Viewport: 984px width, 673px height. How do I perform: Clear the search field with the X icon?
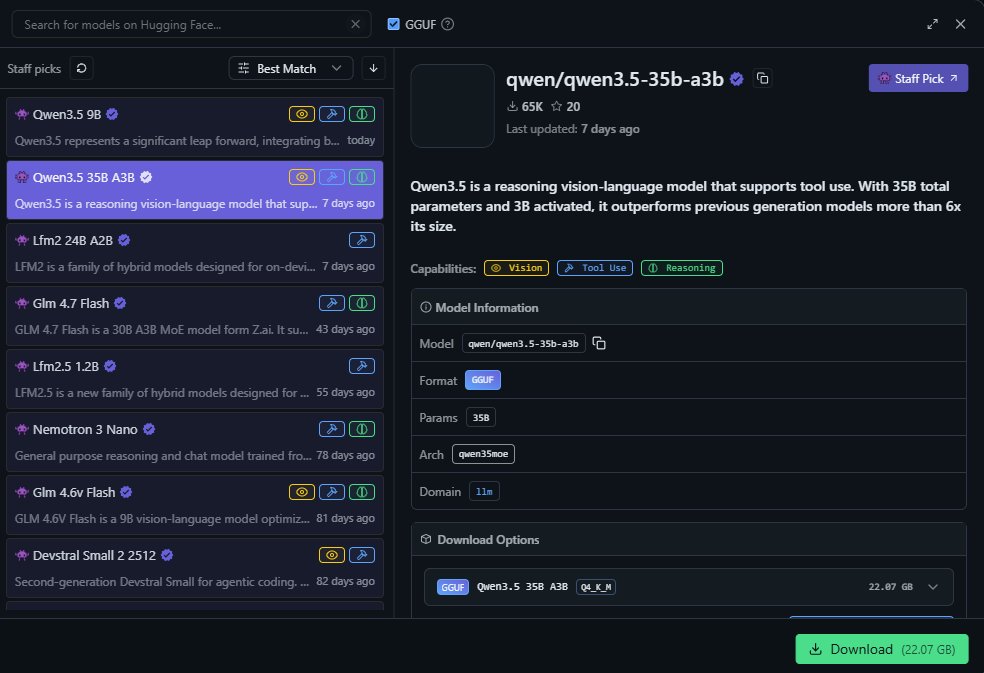pos(355,24)
